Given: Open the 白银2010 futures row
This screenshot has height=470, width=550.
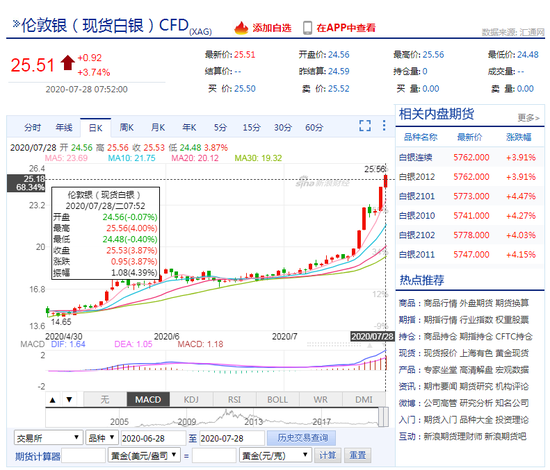Looking at the screenshot, I should click(x=469, y=215).
